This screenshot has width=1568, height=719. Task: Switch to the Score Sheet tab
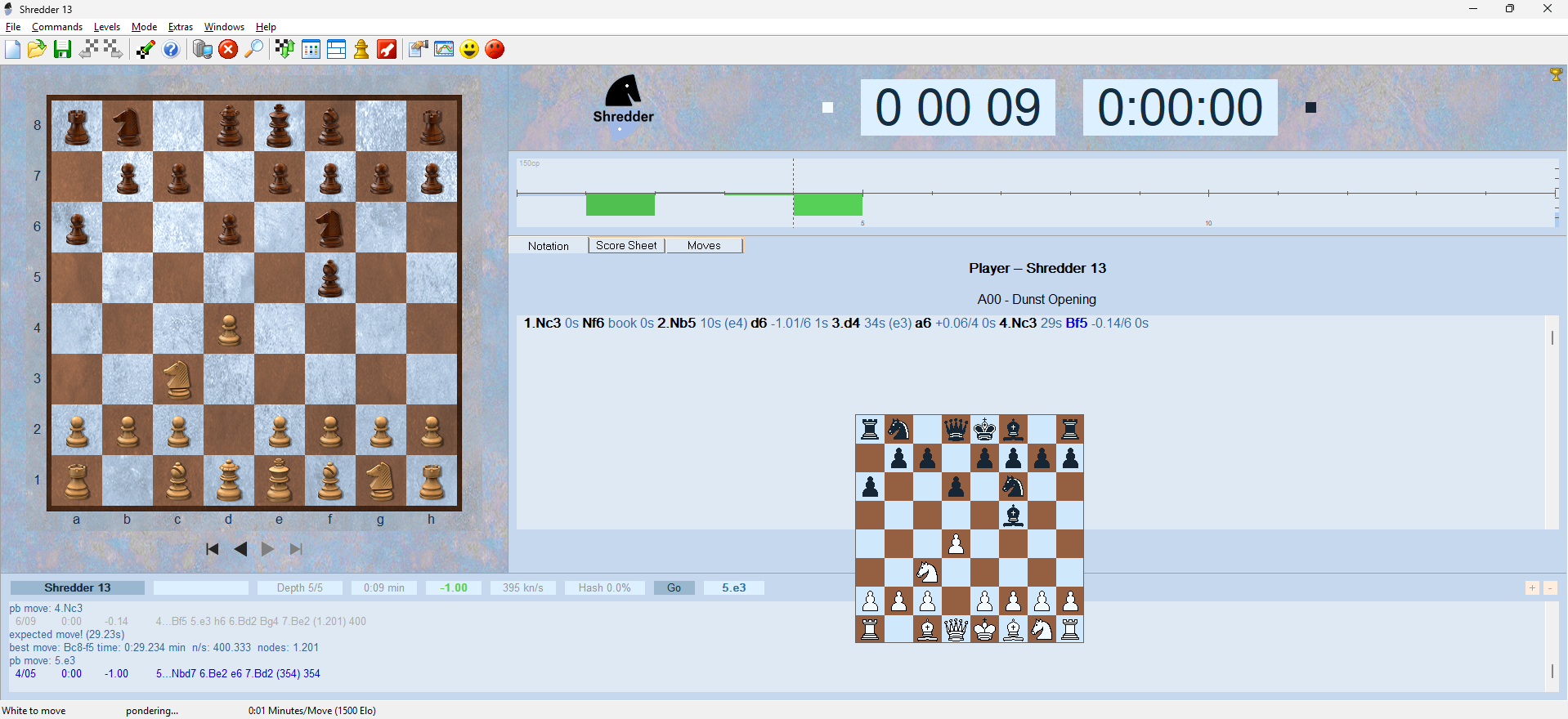(626, 246)
